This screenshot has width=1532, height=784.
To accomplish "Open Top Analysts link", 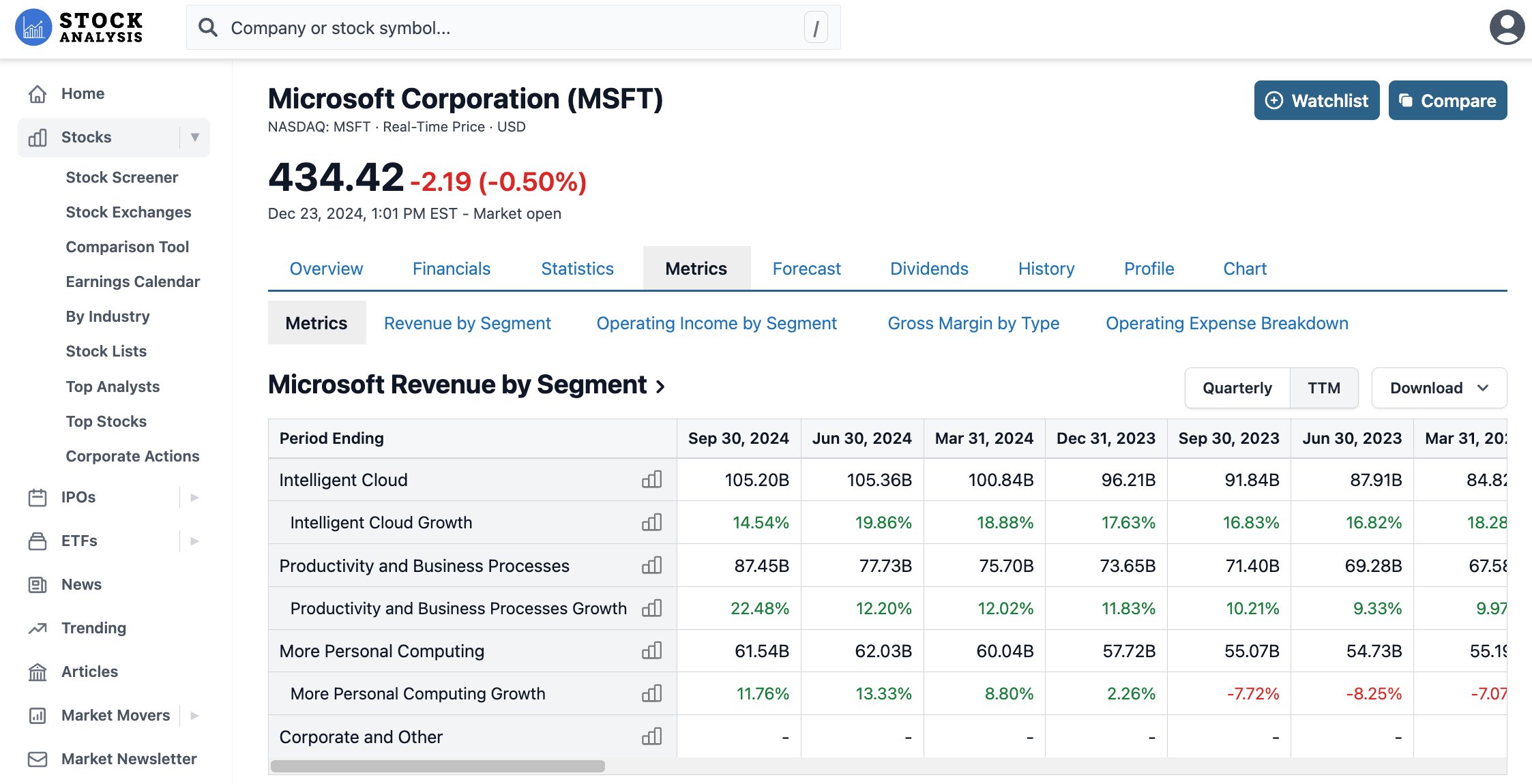I will (x=113, y=387).
